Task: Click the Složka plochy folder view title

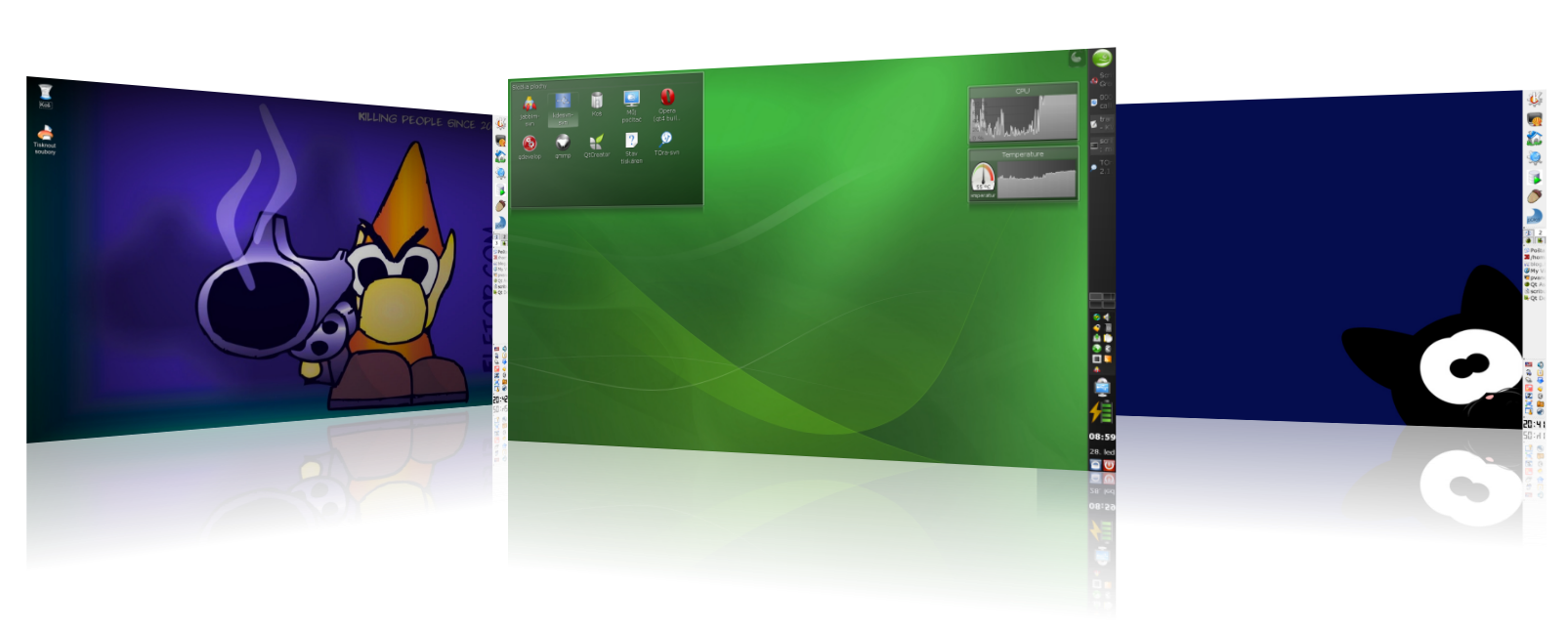Action: (530, 87)
